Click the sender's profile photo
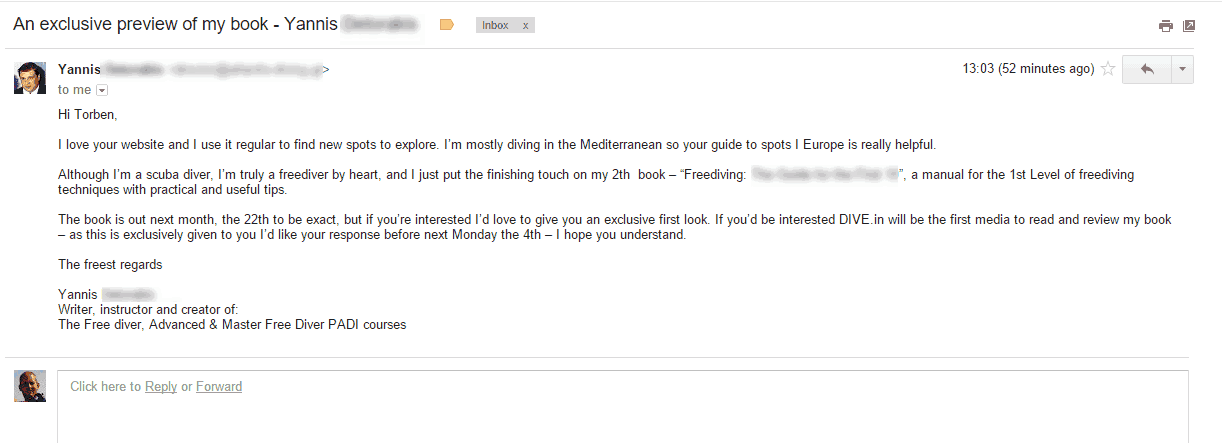Viewport: 1222px width, 443px height. tap(30, 78)
